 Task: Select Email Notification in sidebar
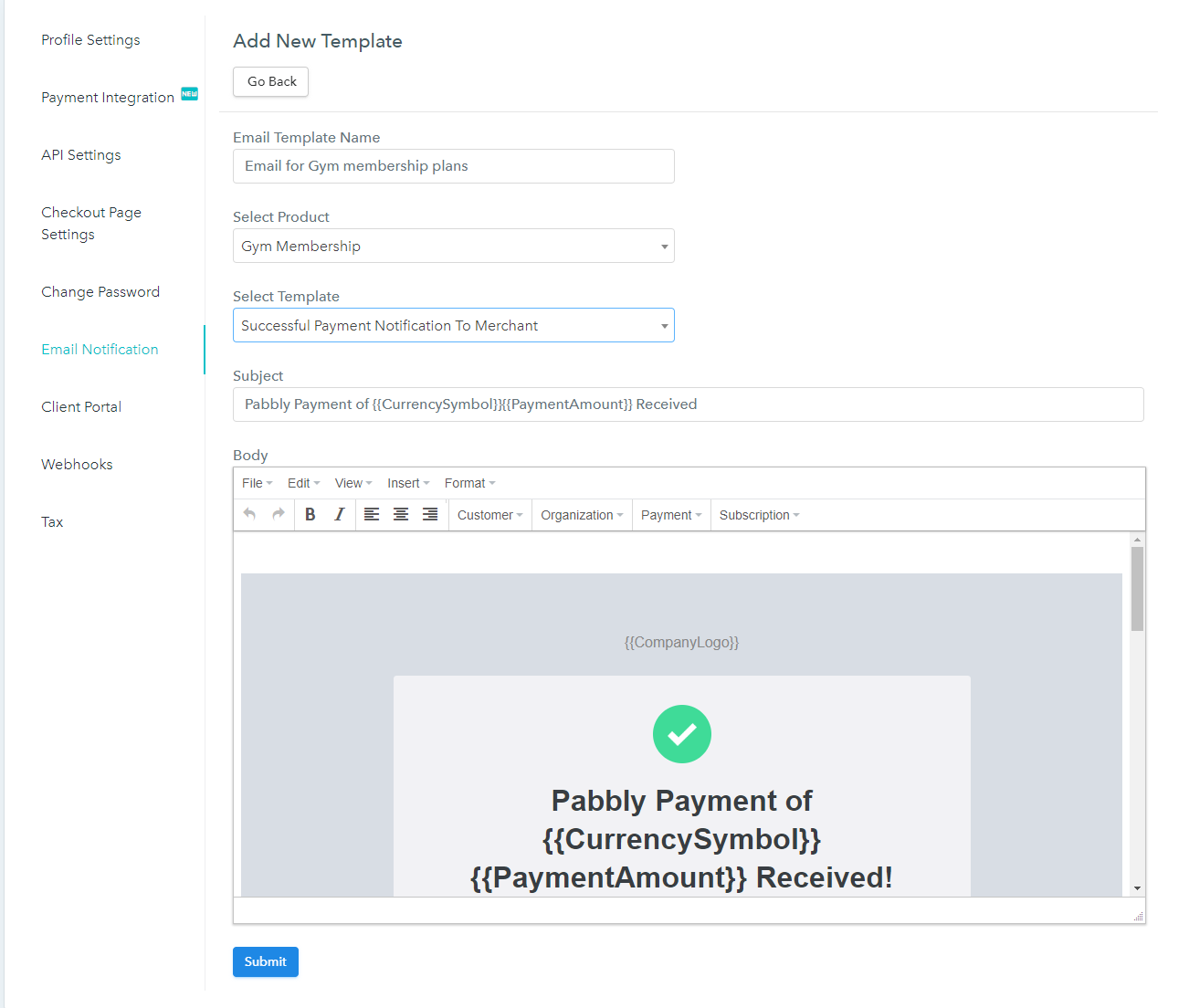click(100, 350)
